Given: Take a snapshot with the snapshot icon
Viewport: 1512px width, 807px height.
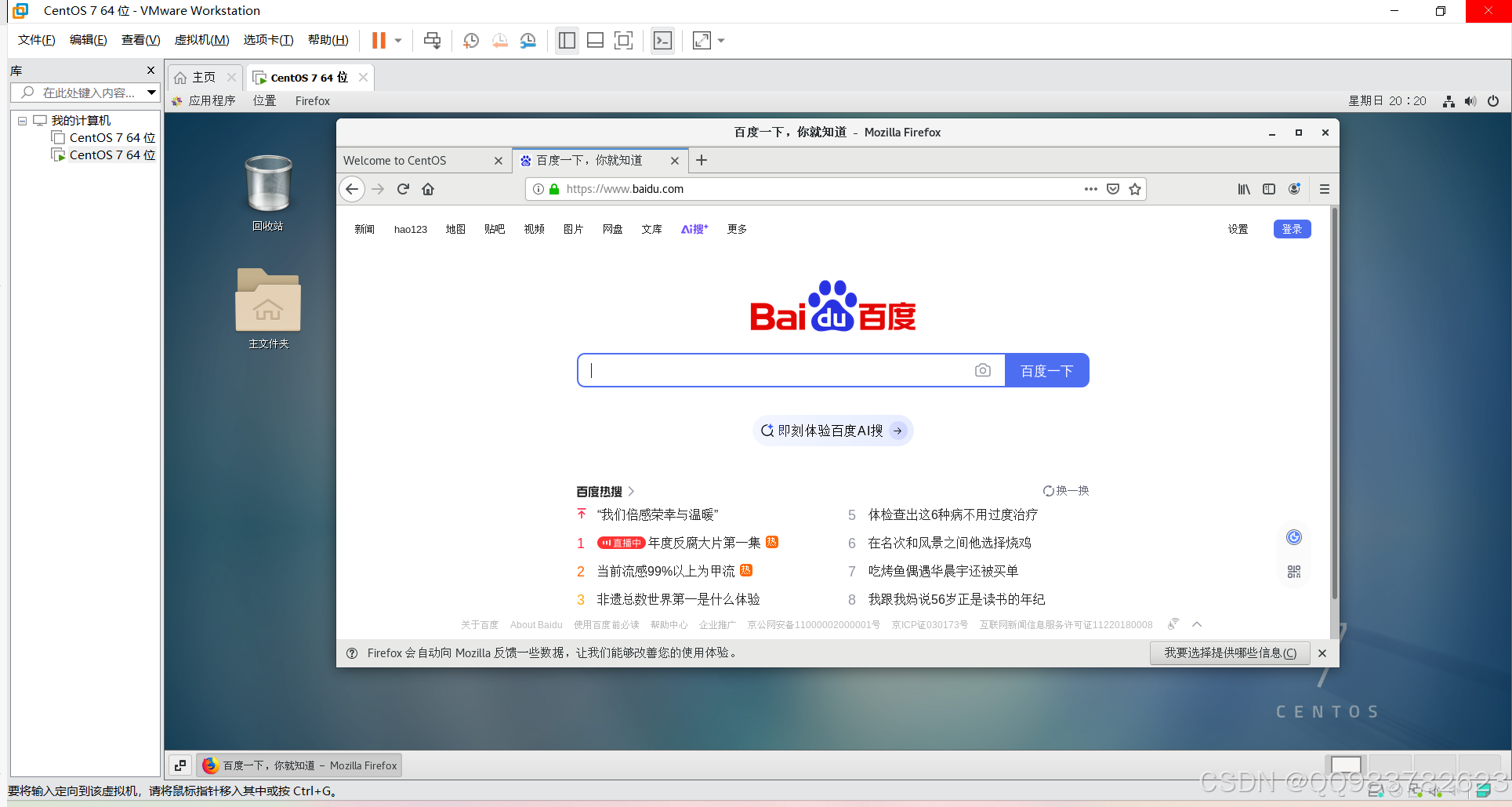Looking at the screenshot, I should click(471, 41).
